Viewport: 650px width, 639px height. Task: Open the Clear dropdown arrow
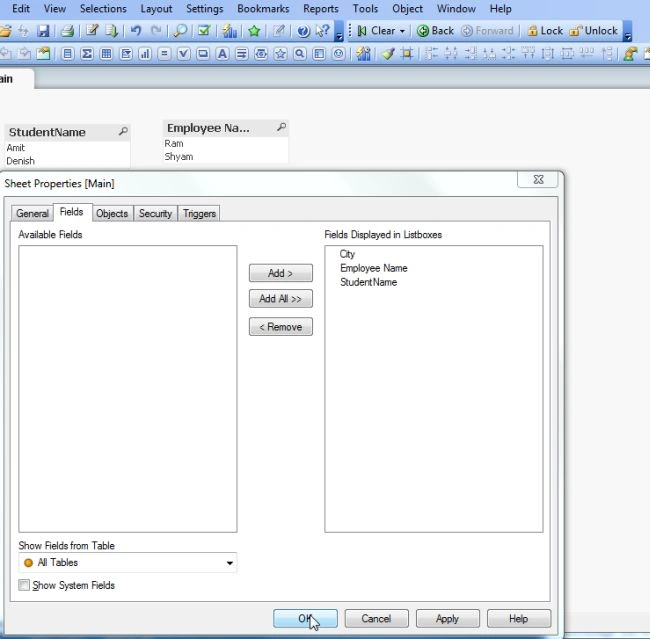click(x=402, y=32)
